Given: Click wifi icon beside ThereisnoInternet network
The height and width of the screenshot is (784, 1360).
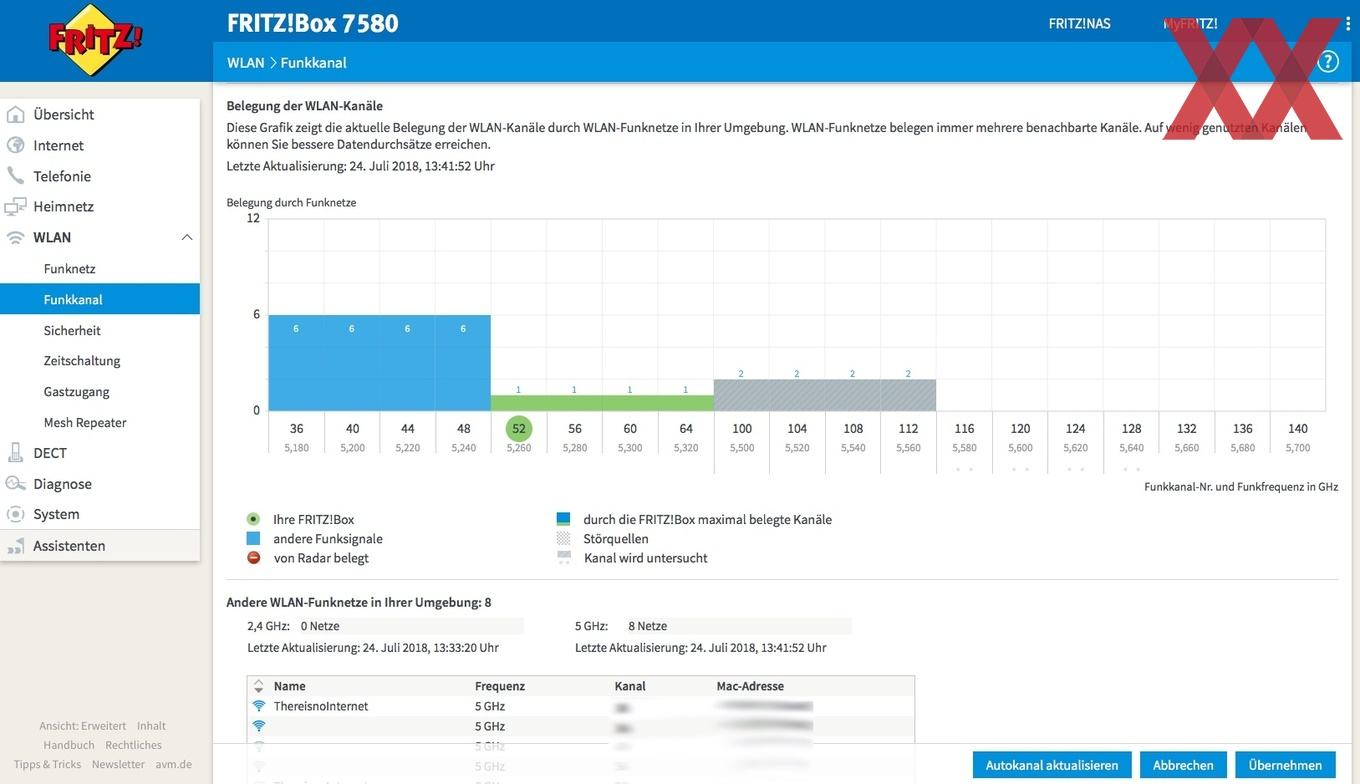Looking at the screenshot, I should coord(259,706).
